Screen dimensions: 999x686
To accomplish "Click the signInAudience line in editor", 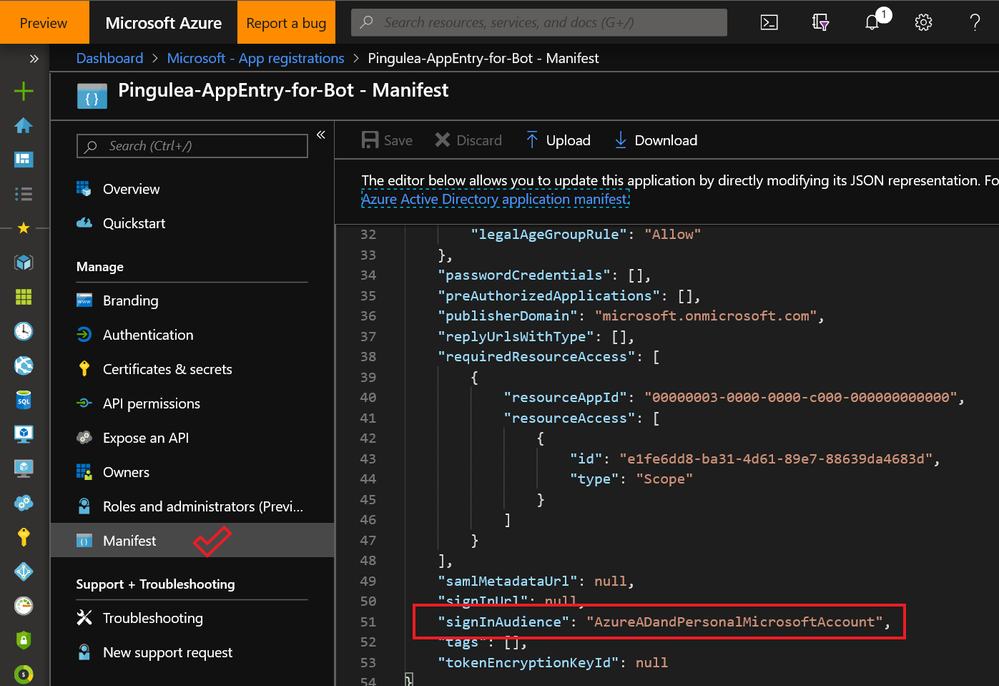I will pyautogui.click(x=662, y=621).
